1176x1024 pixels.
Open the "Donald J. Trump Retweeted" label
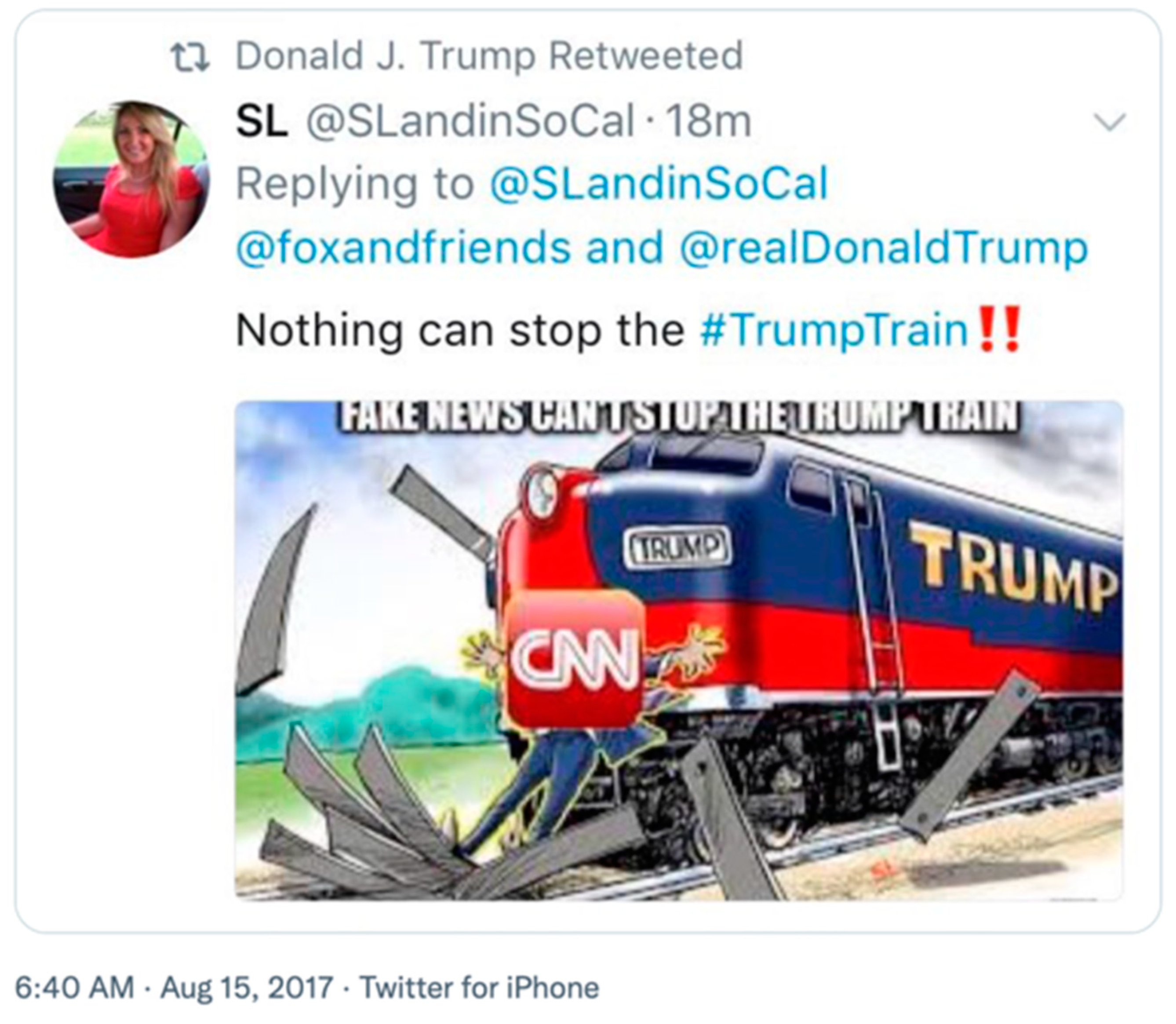coord(489,57)
